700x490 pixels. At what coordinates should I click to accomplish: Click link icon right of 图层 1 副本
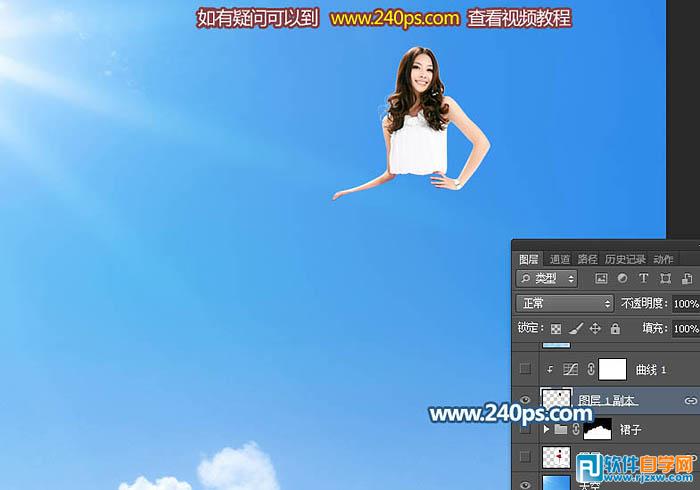[691, 401]
